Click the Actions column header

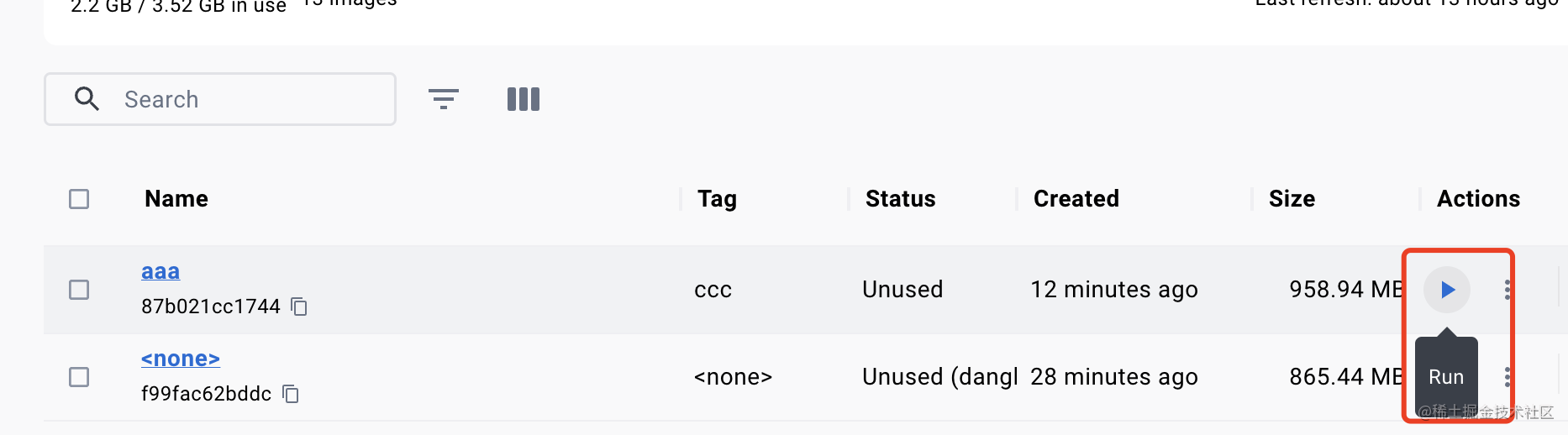[1478, 199]
